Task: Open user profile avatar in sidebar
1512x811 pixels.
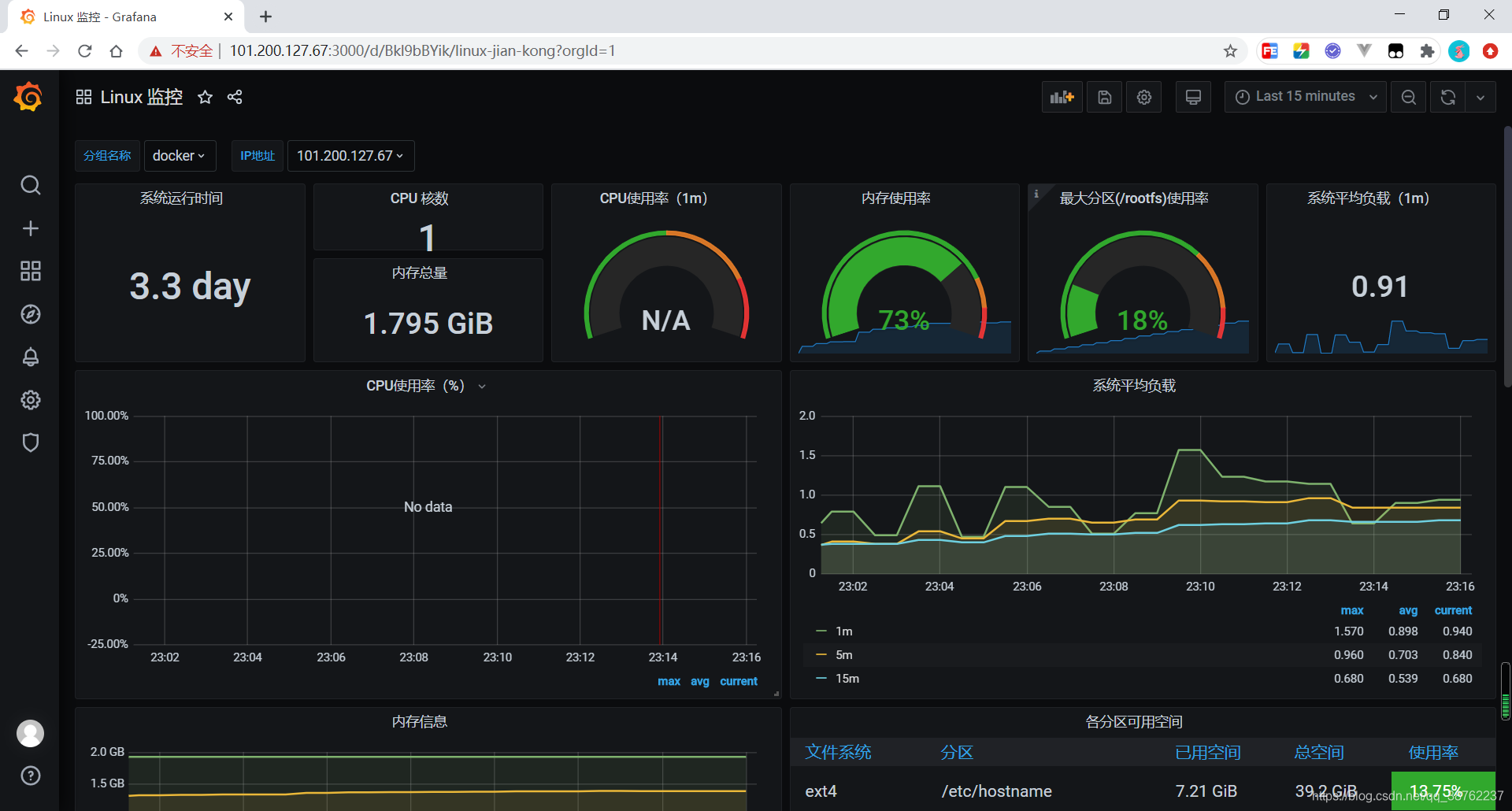Action: click(30, 733)
